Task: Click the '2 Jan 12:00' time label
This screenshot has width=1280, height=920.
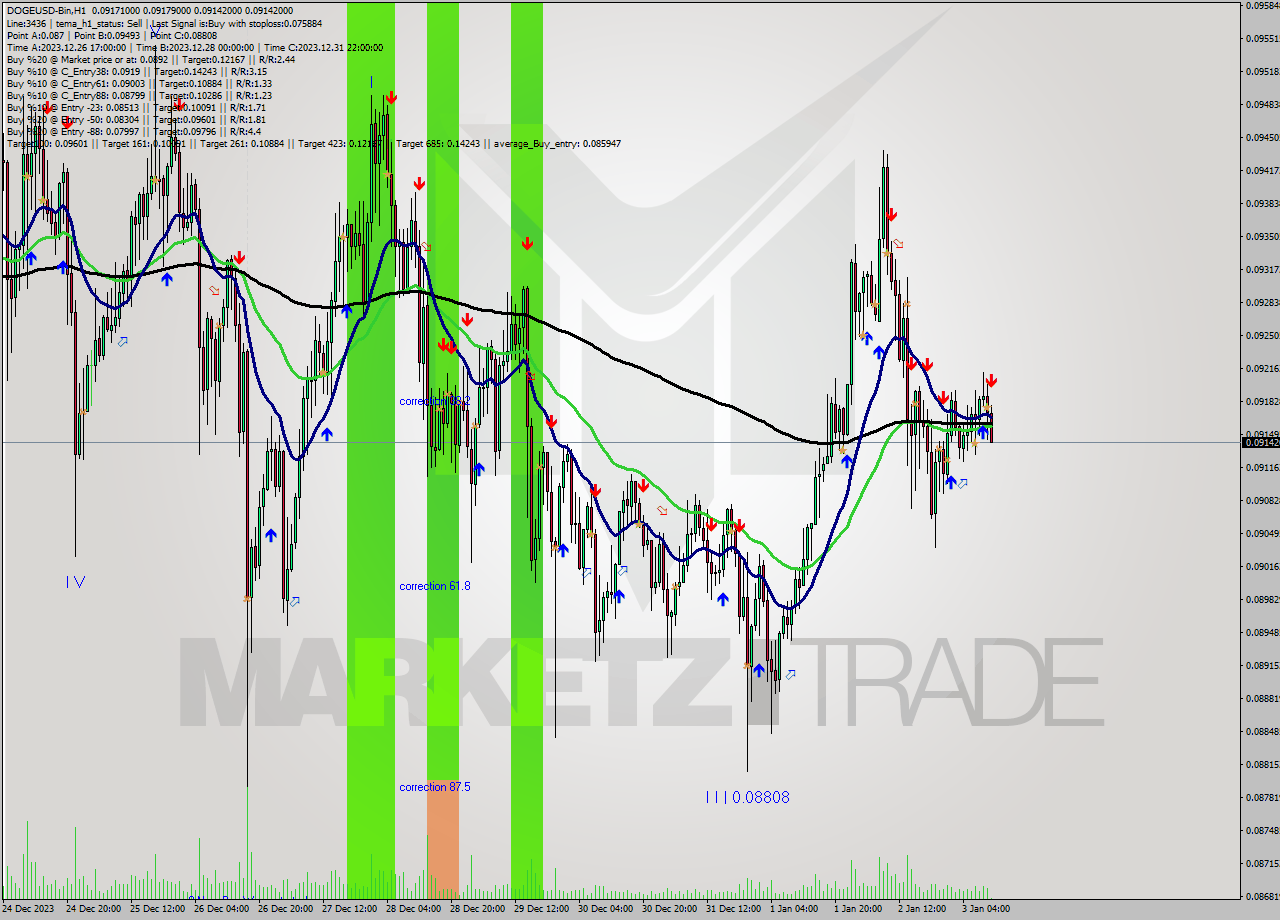Action: [923, 909]
